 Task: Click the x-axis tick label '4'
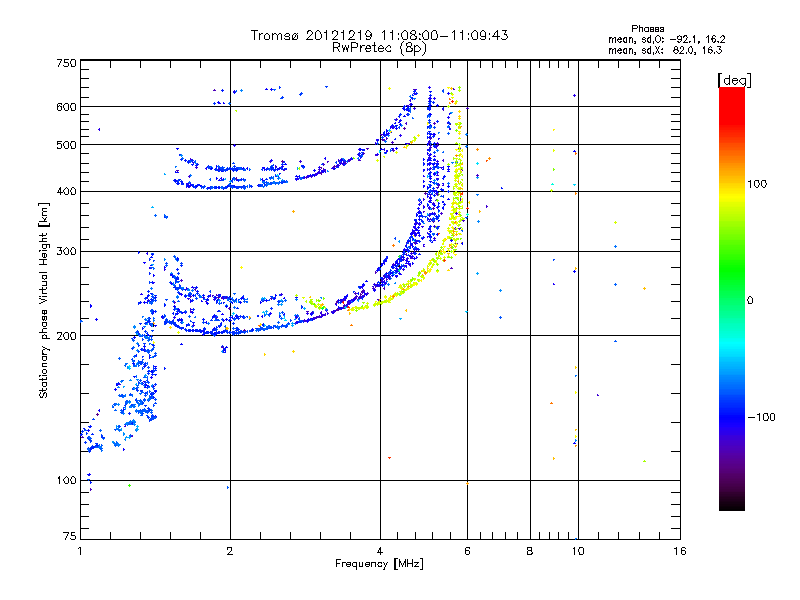380,551
